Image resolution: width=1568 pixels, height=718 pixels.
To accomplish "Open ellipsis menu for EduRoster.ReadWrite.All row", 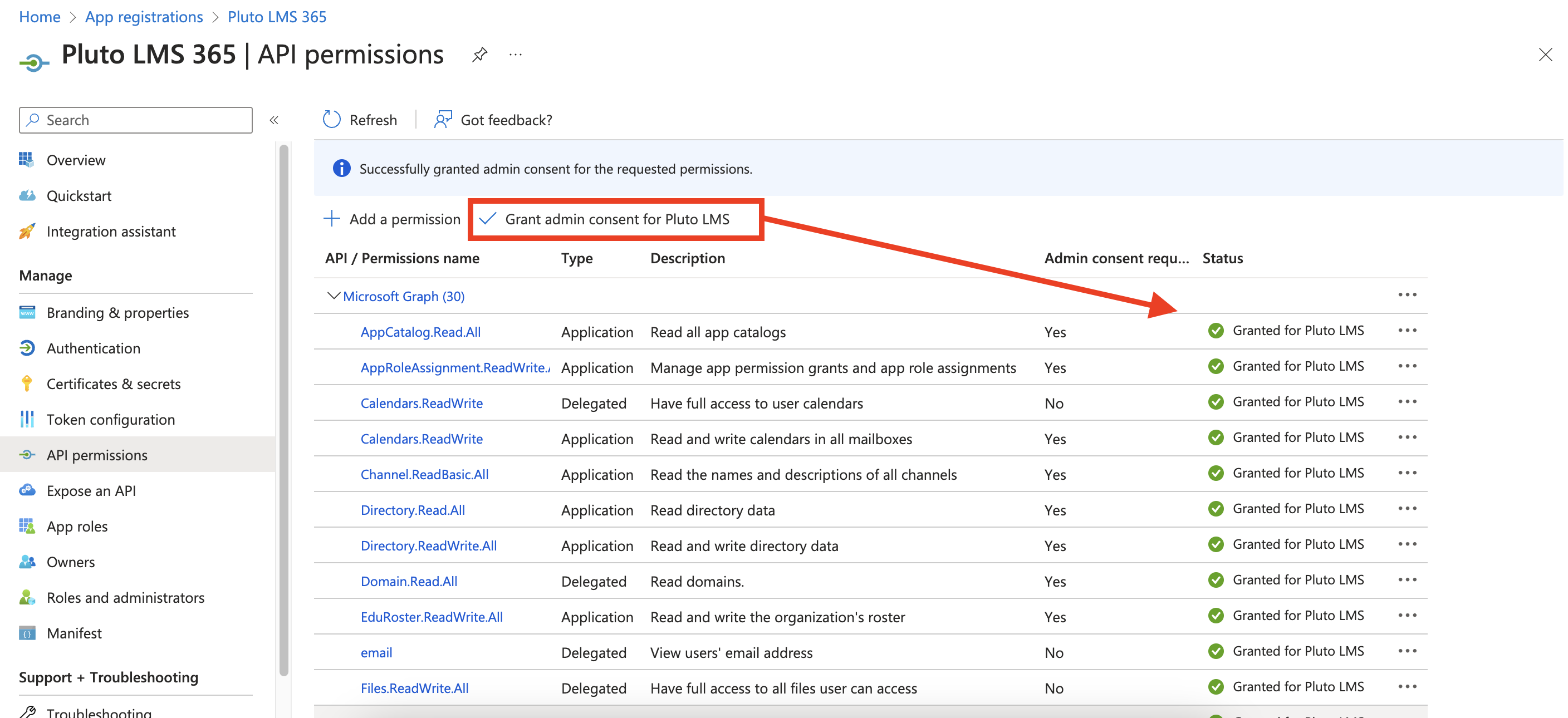I will 1407,615.
